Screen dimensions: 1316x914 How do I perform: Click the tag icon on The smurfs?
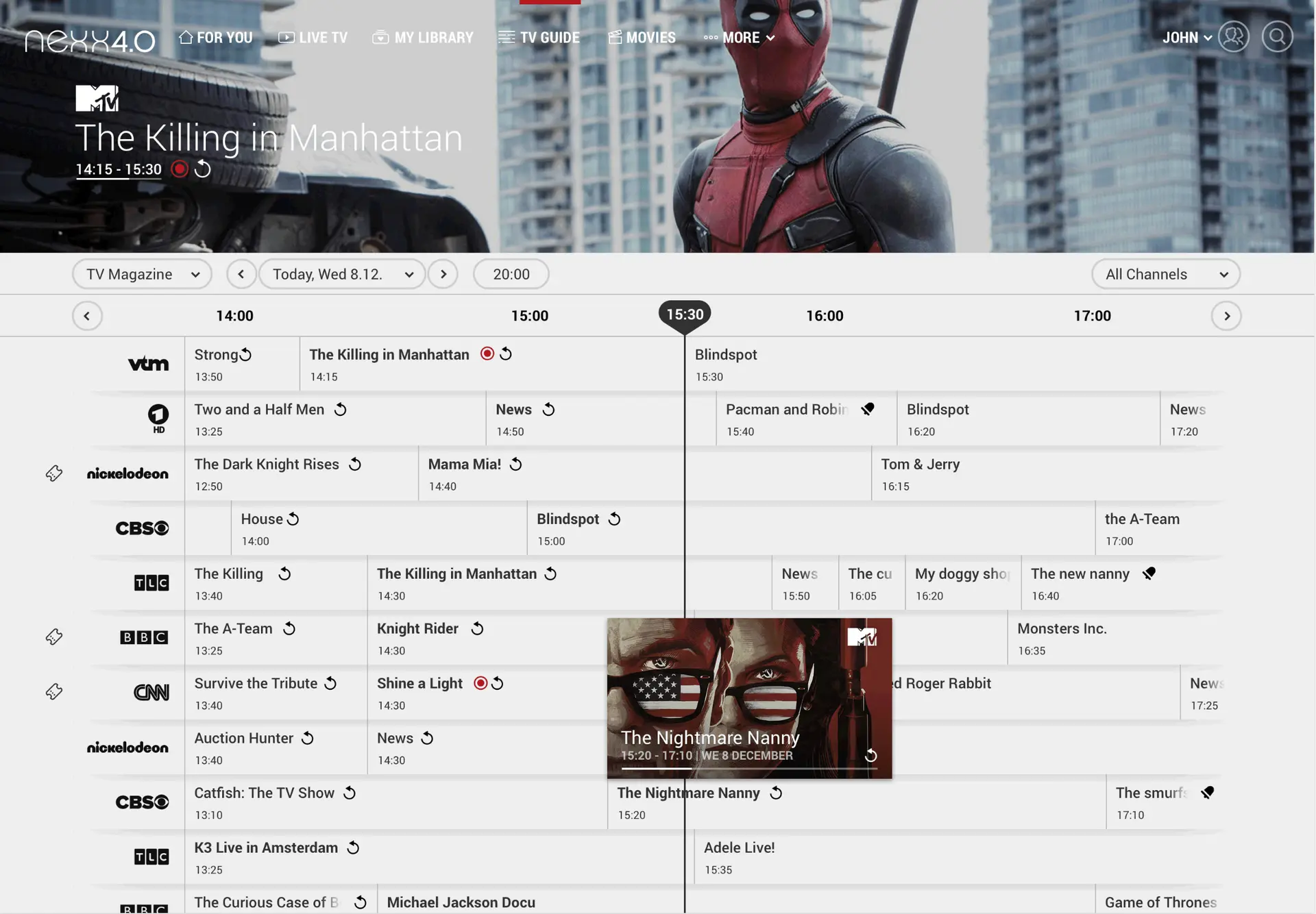coord(1208,793)
